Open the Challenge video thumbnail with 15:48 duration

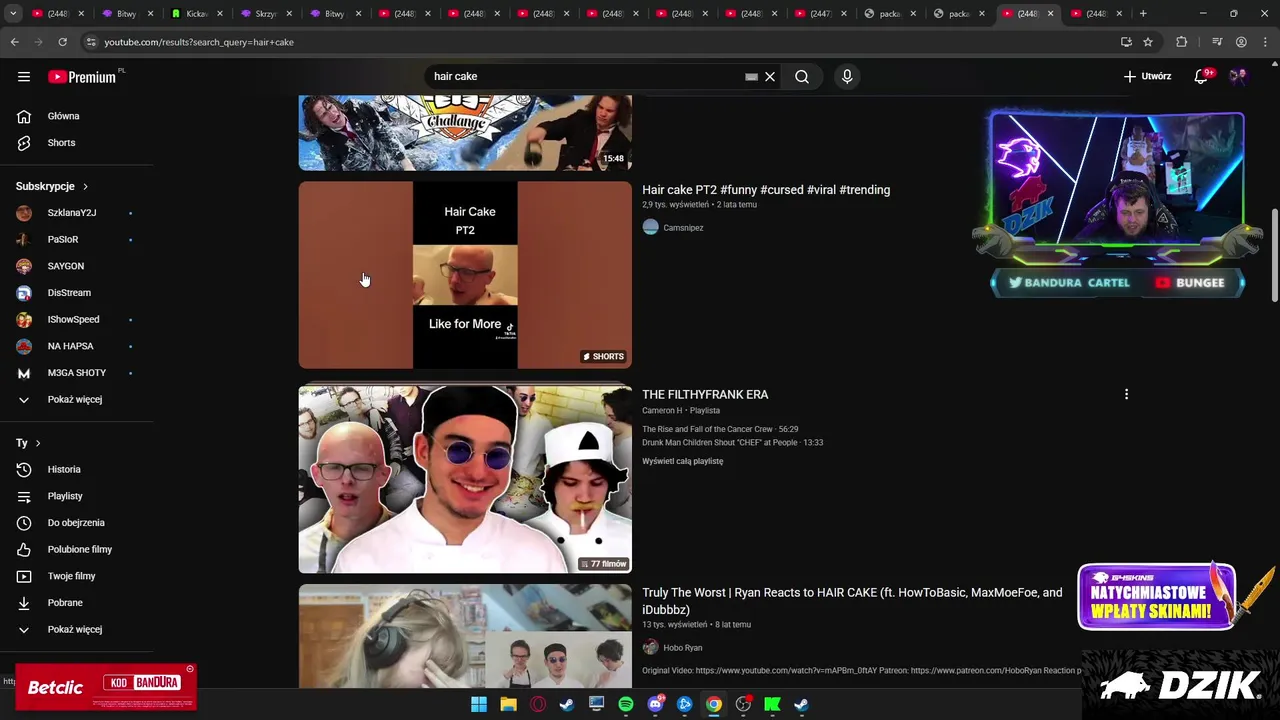(x=465, y=133)
